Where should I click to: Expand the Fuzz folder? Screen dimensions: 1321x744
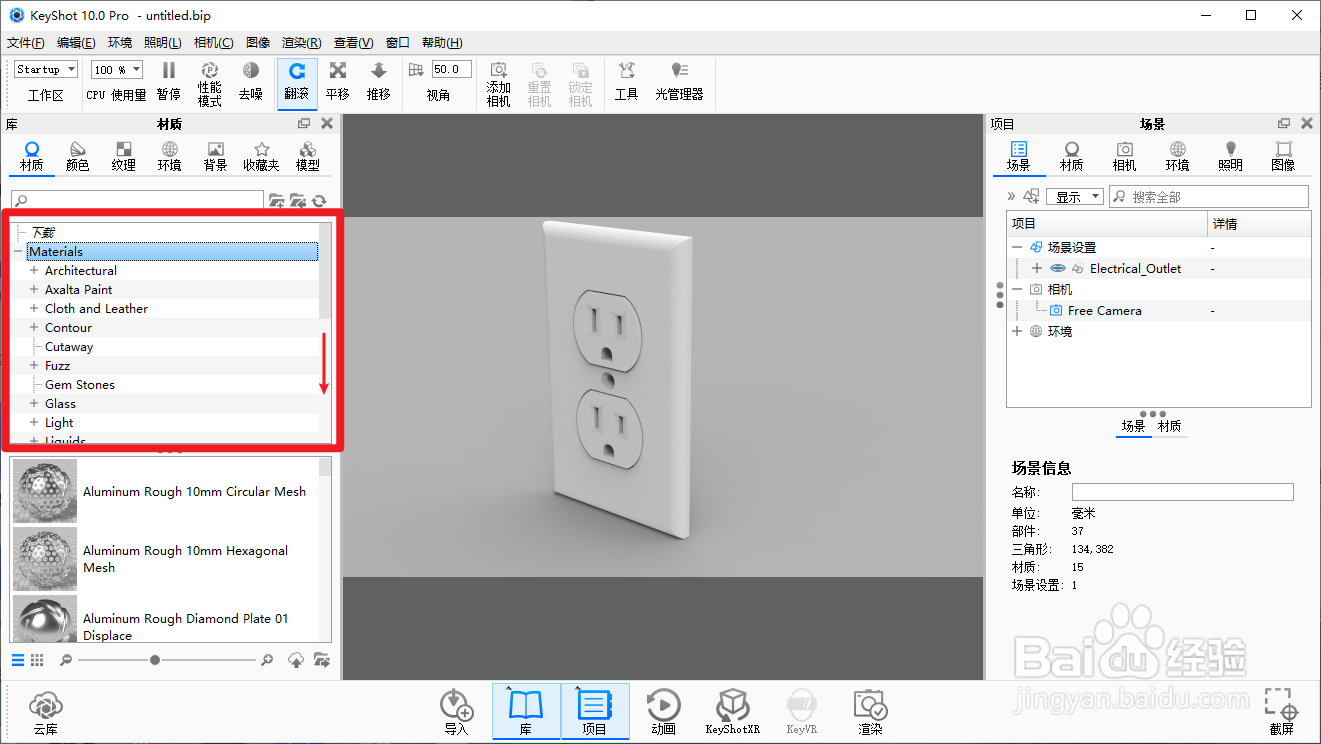pos(34,366)
